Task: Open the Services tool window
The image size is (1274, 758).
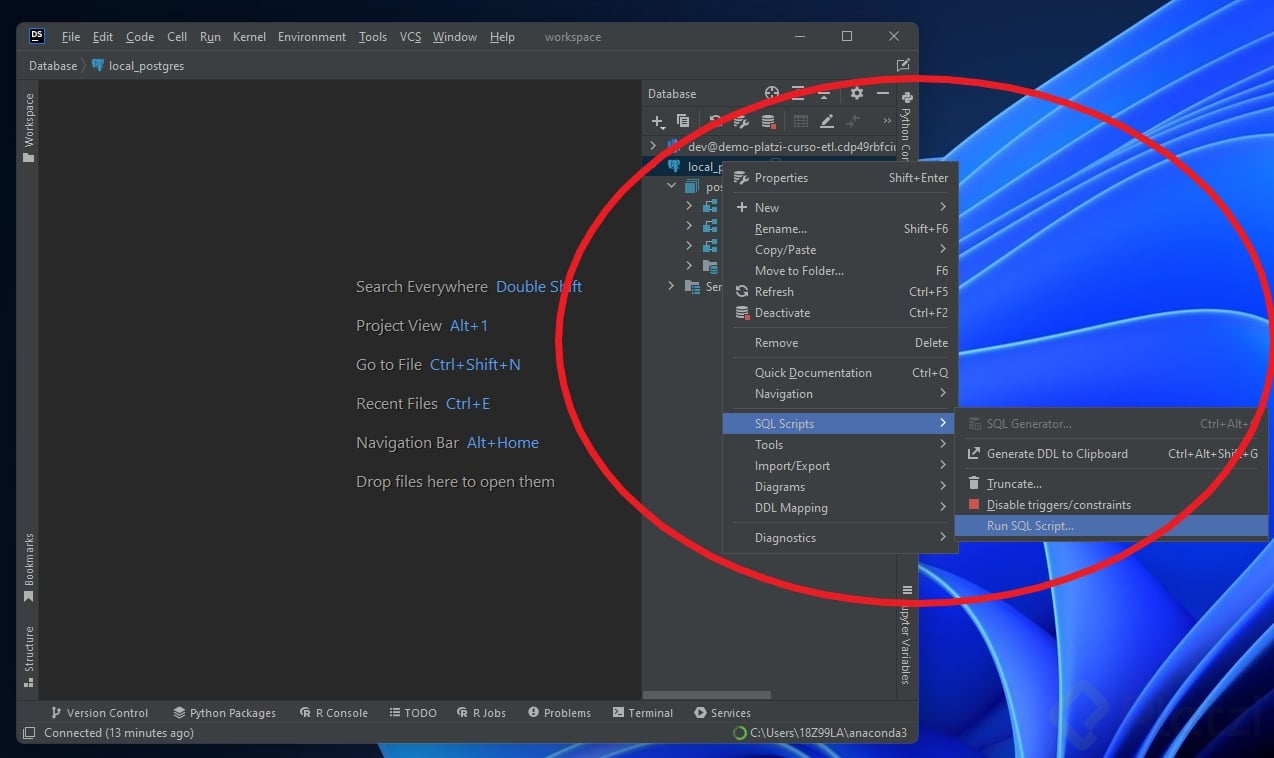Action: tap(722, 713)
